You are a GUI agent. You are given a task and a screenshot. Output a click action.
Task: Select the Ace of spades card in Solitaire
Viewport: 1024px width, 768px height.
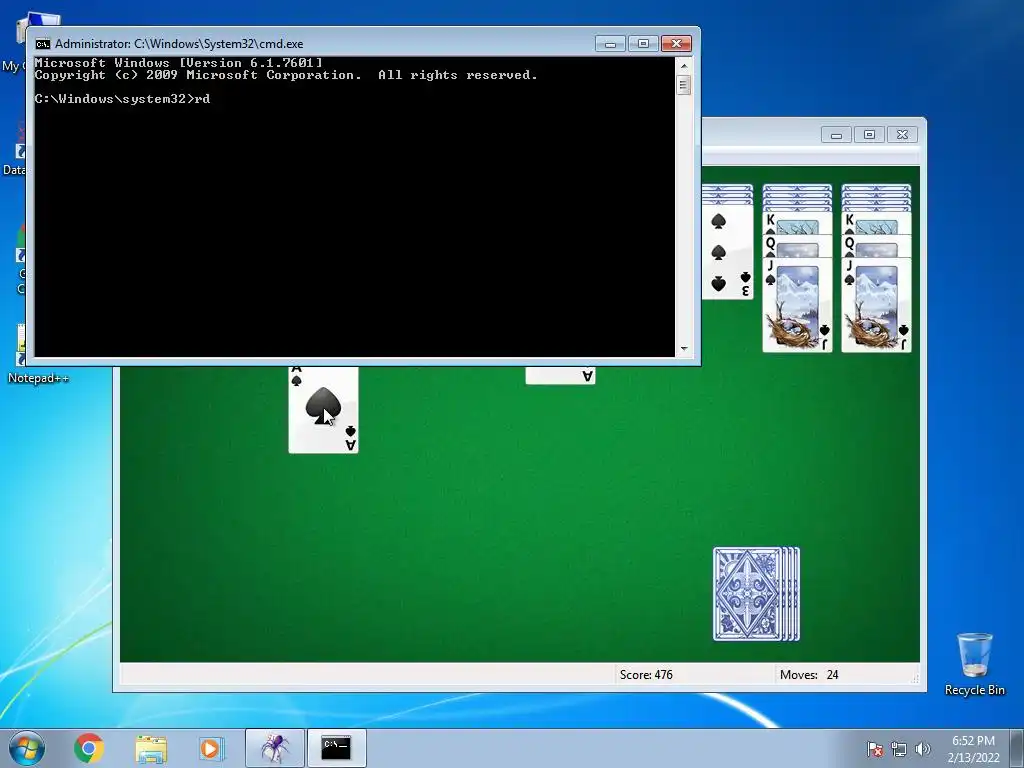[323, 410]
